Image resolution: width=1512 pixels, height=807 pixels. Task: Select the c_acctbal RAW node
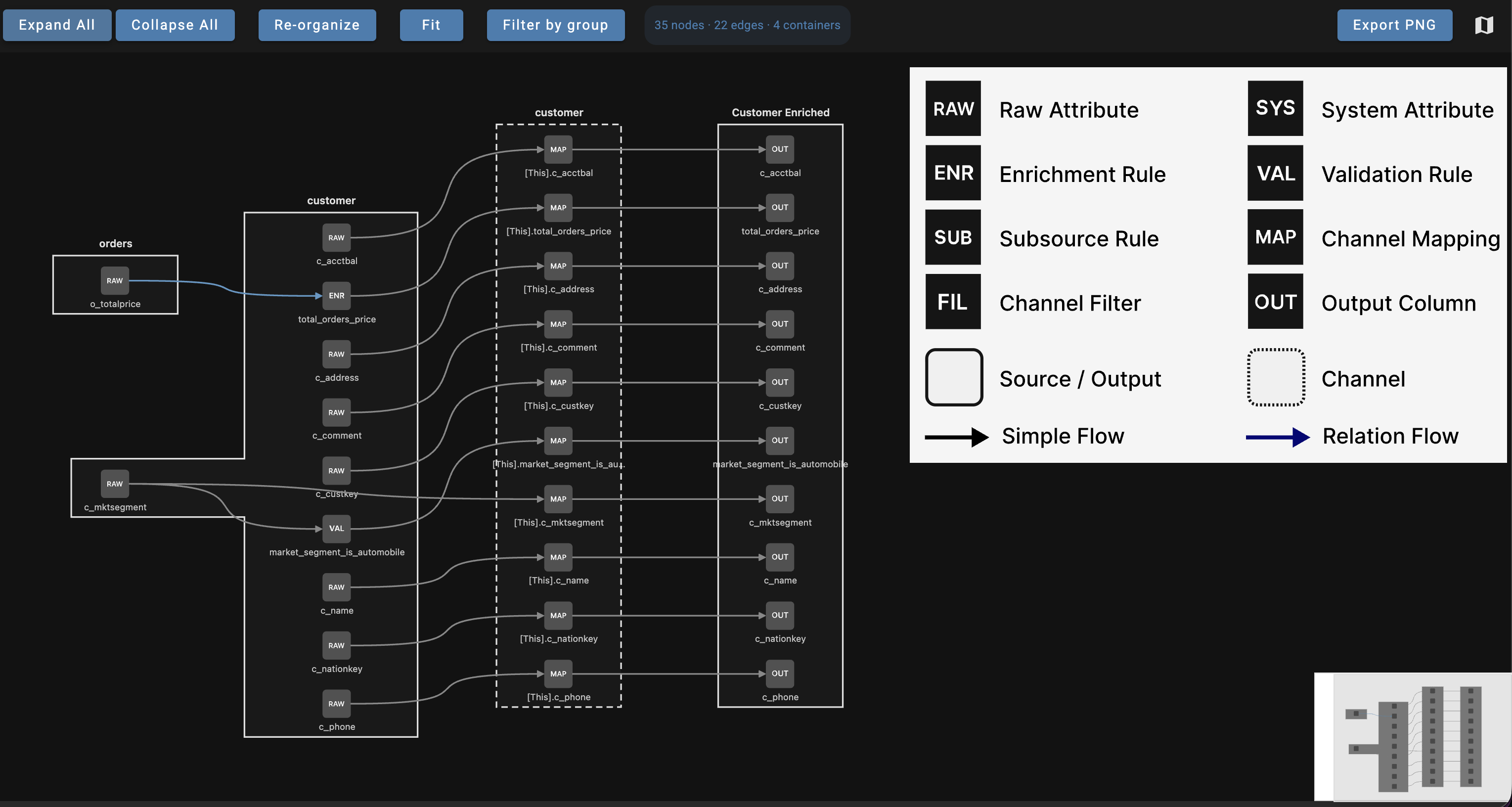[x=336, y=238]
